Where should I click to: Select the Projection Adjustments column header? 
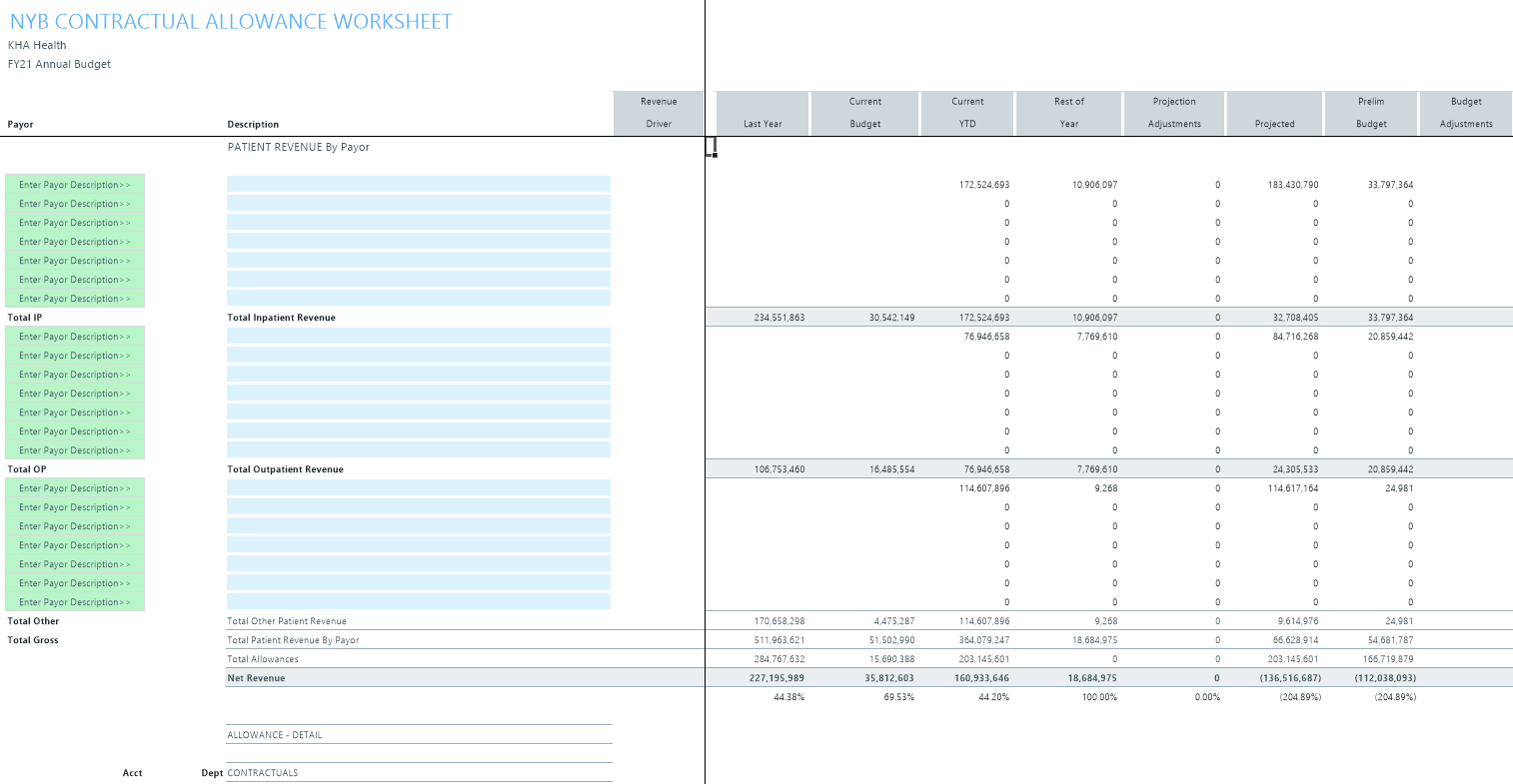tap(1174, 113)
